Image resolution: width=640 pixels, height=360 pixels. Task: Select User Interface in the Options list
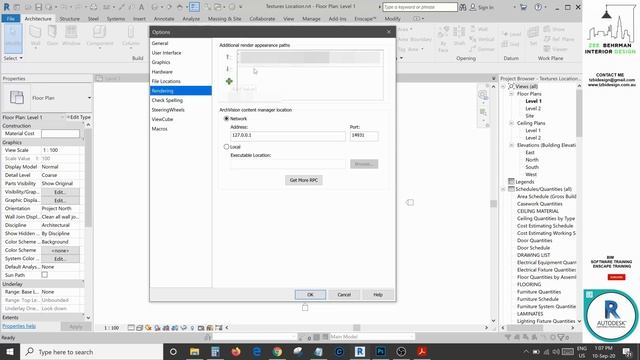166,53
